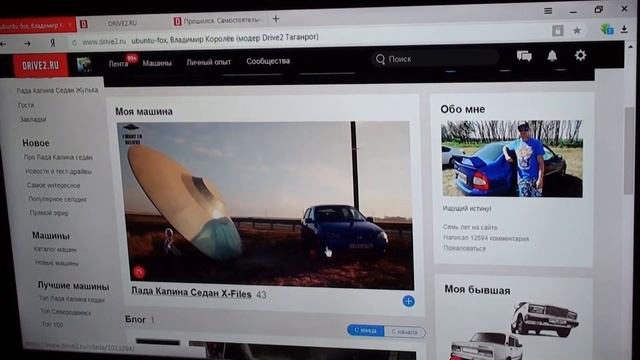Switch to the ubuntu-fox Владимир tab
Screen dimensions: 640x360
[x=32, y=26]
